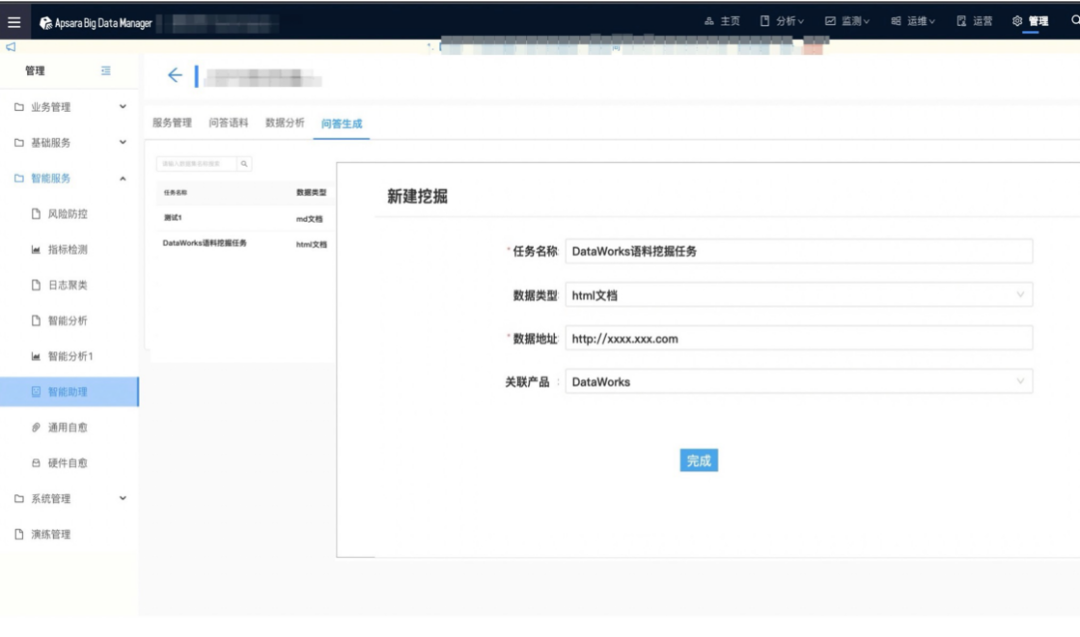Click the folder icon beside 业务管理
Viewport: 1080px width, 637px height.
19,107
